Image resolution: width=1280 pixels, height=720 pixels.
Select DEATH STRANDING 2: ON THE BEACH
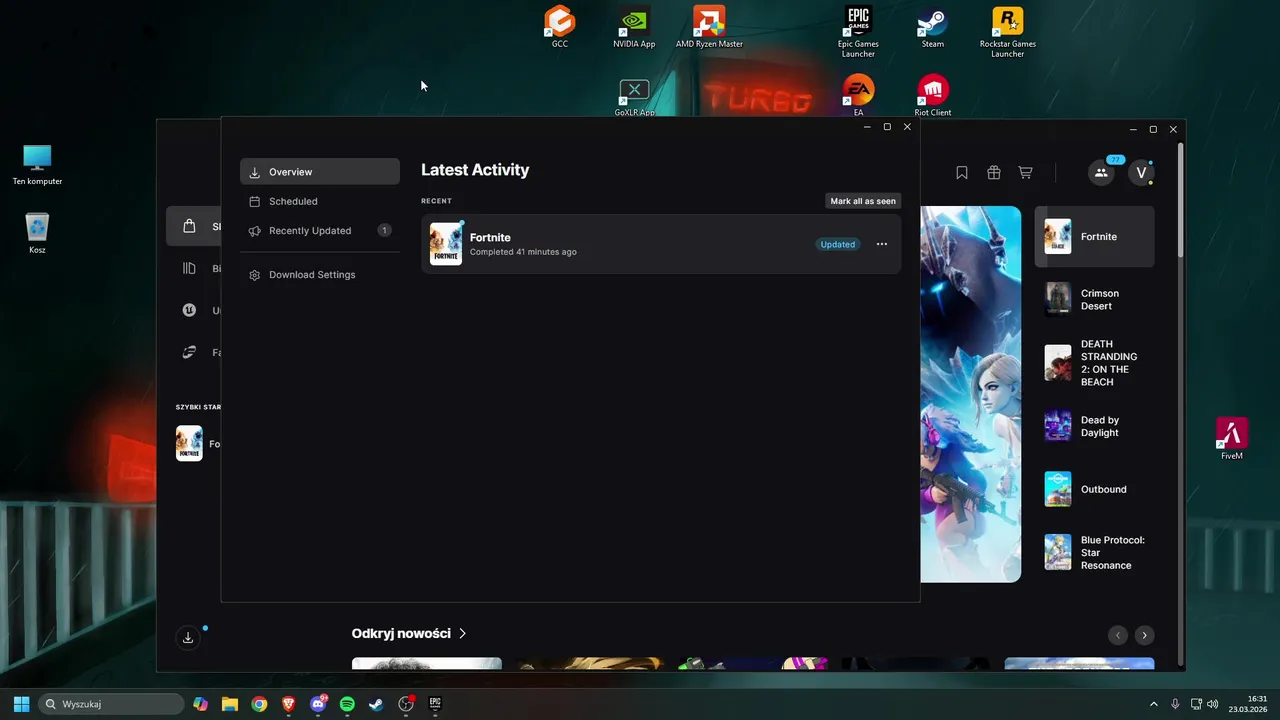[x=1094, y=363]
